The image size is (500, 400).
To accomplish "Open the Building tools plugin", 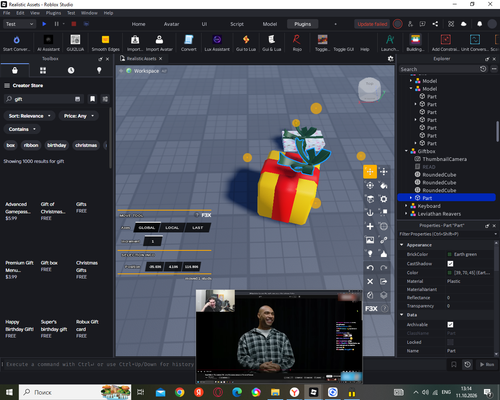I will (x=415, y=43).
